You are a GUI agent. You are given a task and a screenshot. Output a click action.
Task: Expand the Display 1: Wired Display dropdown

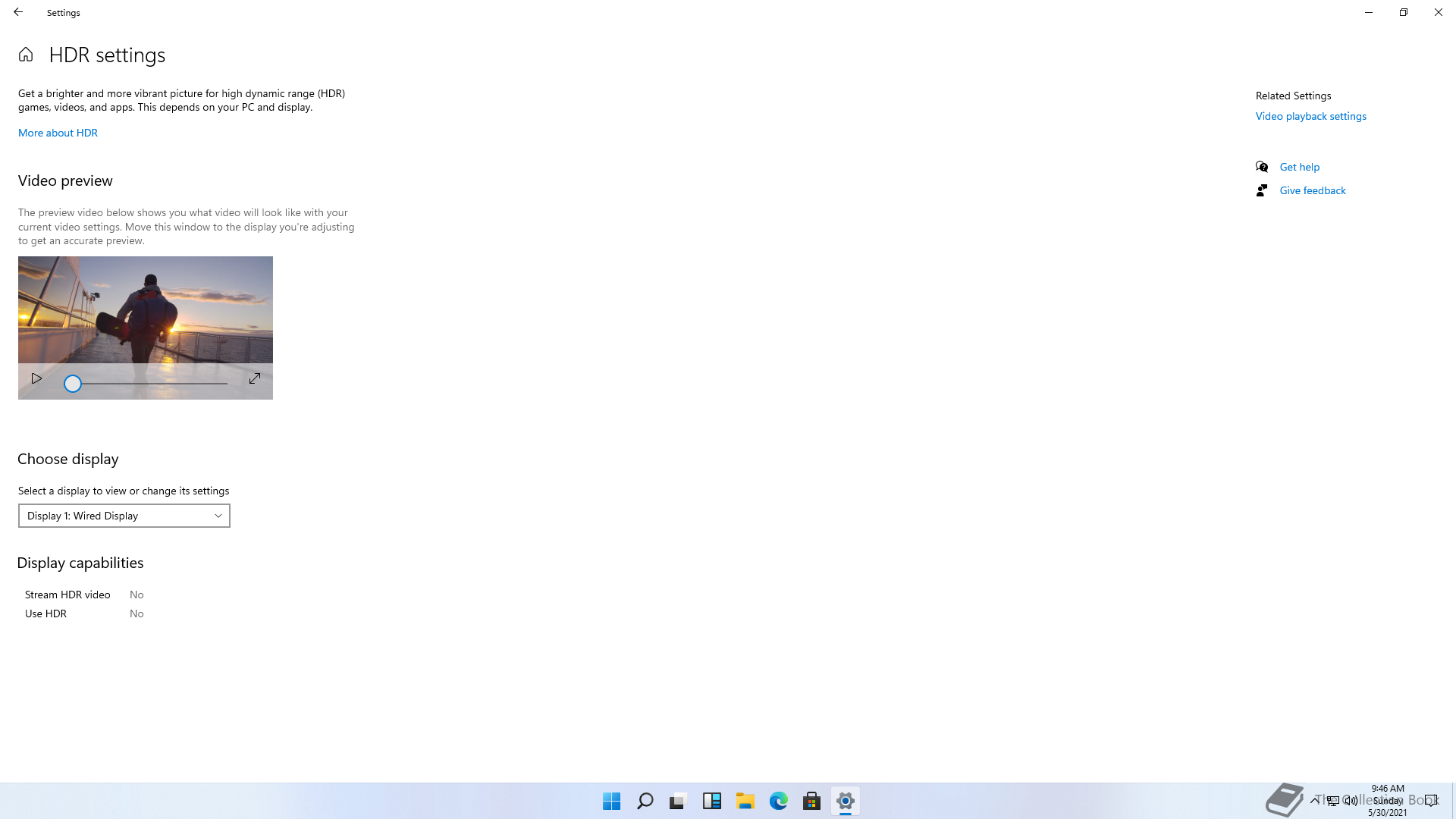coord(124,516)
